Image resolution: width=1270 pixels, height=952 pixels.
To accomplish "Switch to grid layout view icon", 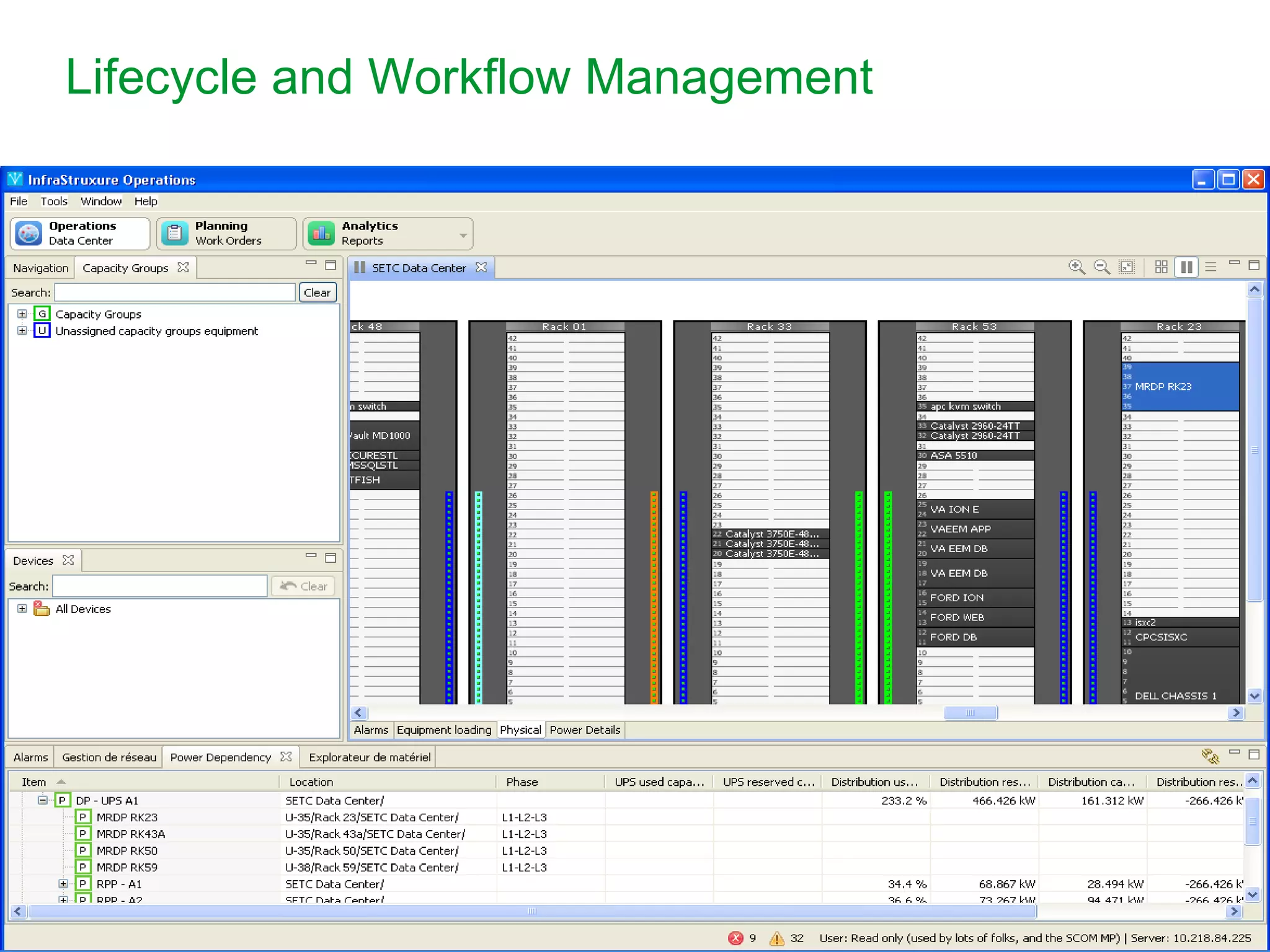I will pyautogui.click(x=1161, y=267).
